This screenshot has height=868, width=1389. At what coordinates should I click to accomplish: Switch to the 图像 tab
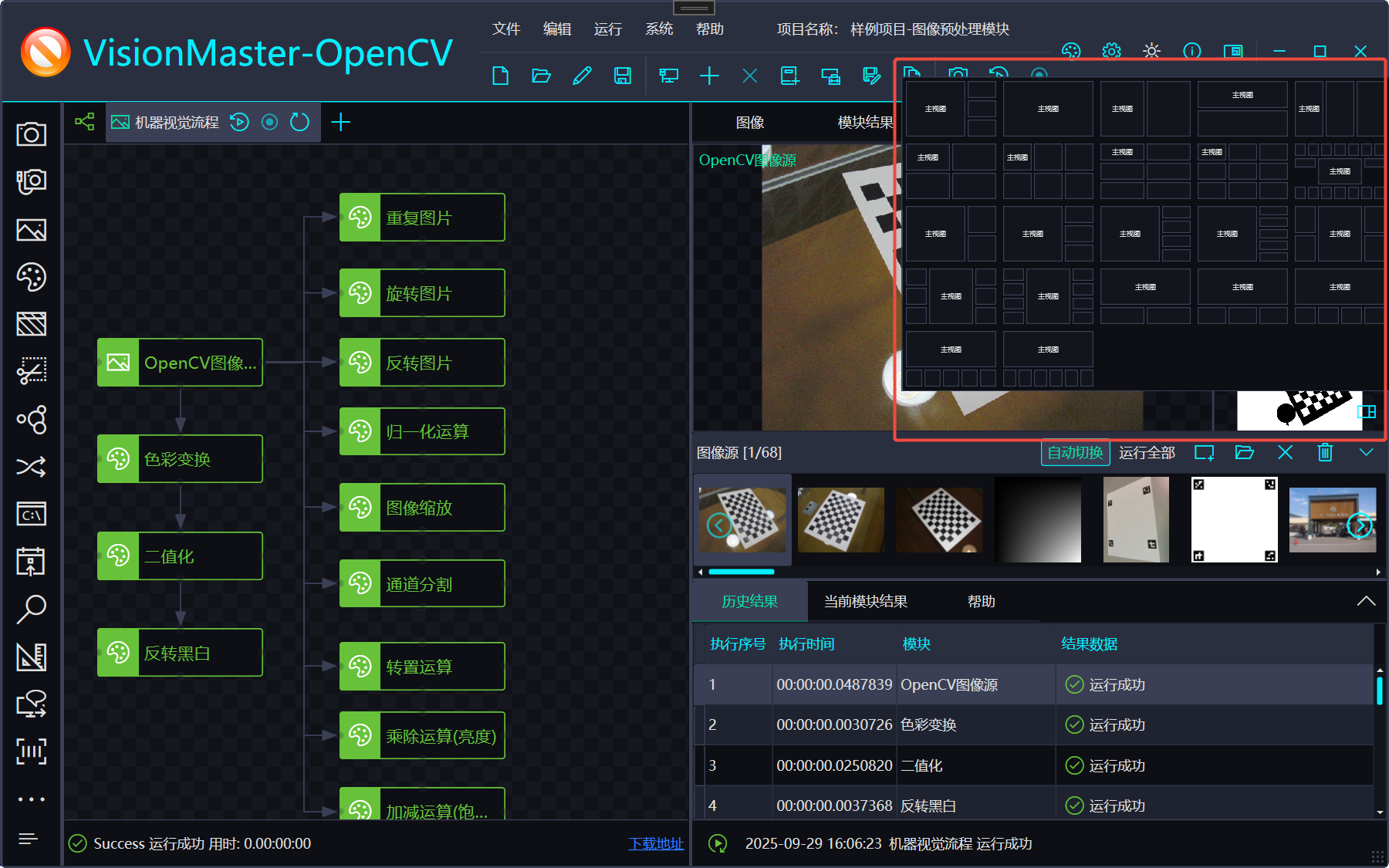coord(750,122)
